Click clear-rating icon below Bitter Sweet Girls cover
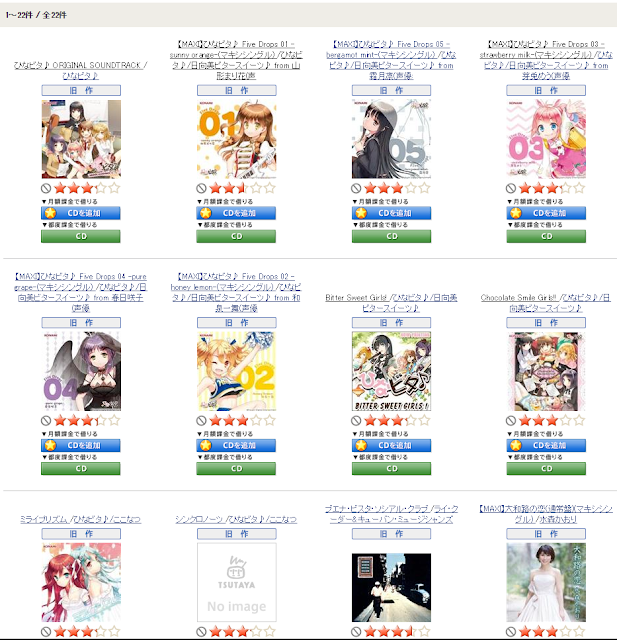 (x=356, y=420)
